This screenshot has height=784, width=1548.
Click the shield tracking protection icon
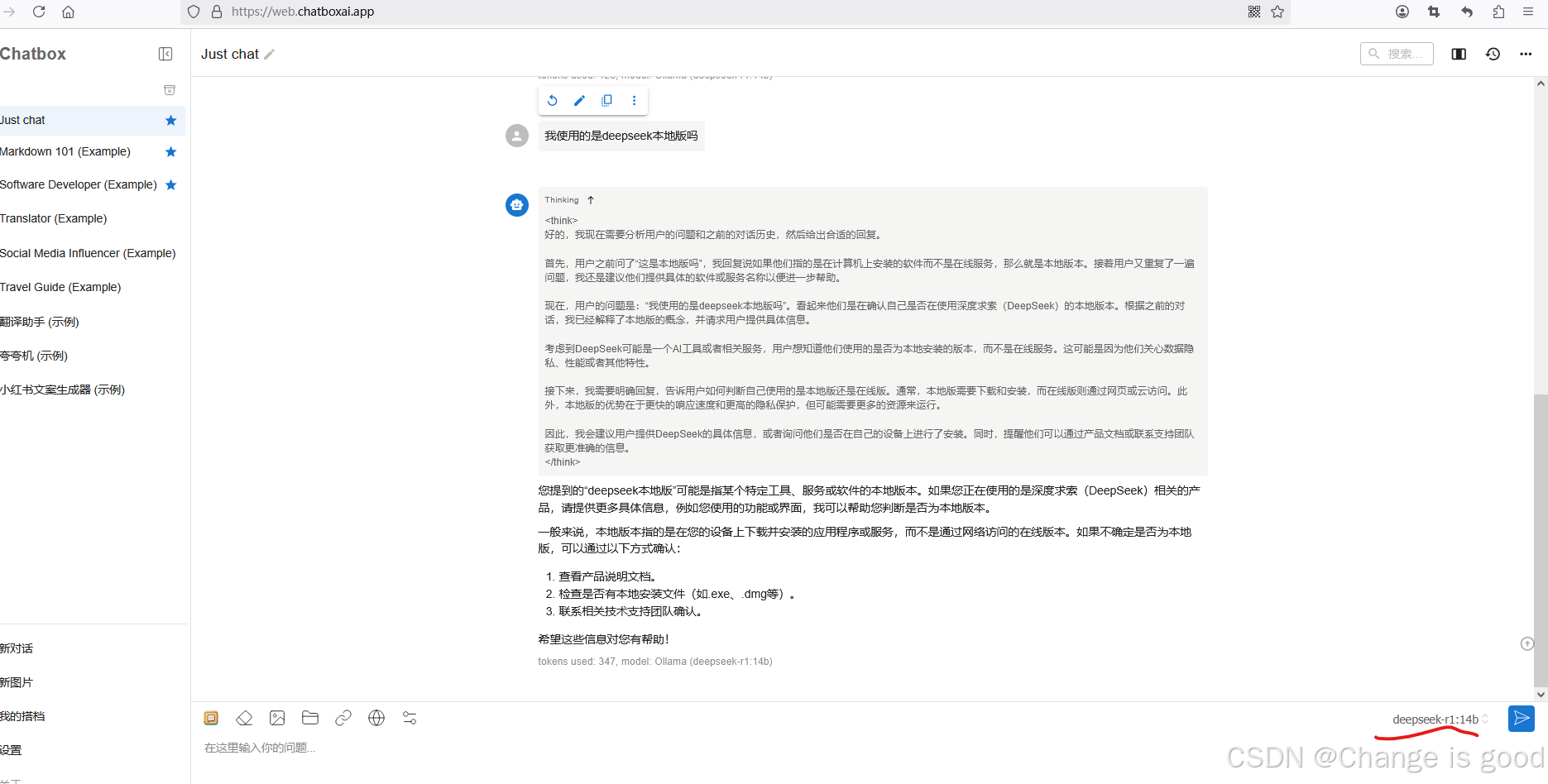tap(194, 12)
